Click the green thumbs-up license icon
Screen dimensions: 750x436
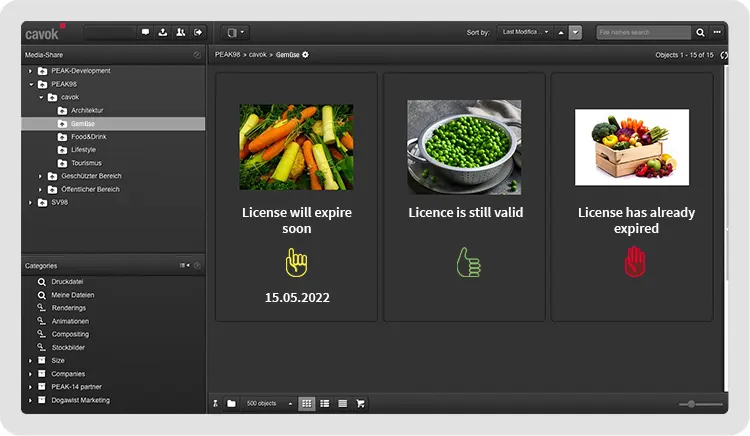469,262
